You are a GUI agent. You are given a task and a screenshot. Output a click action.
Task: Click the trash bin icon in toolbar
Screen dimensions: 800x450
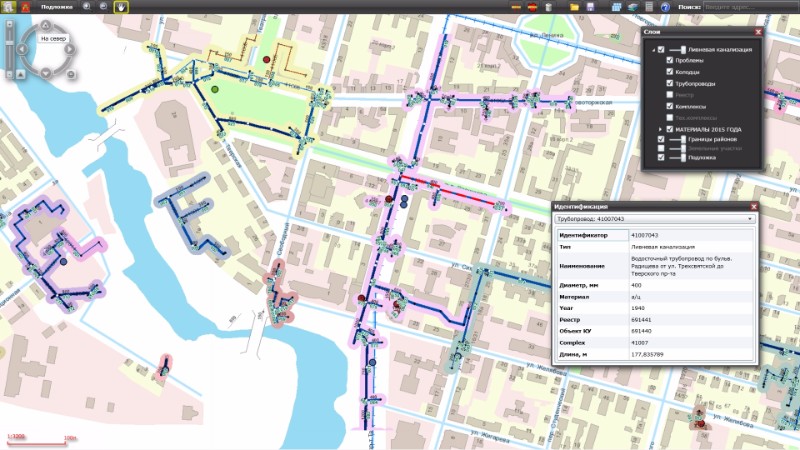(548, 7)
